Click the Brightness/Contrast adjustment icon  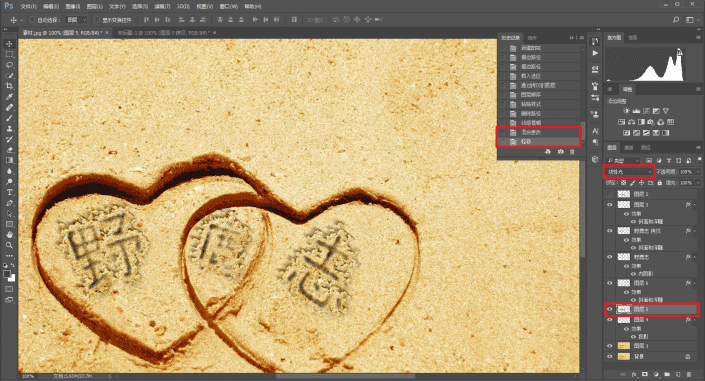click(626, 111)
